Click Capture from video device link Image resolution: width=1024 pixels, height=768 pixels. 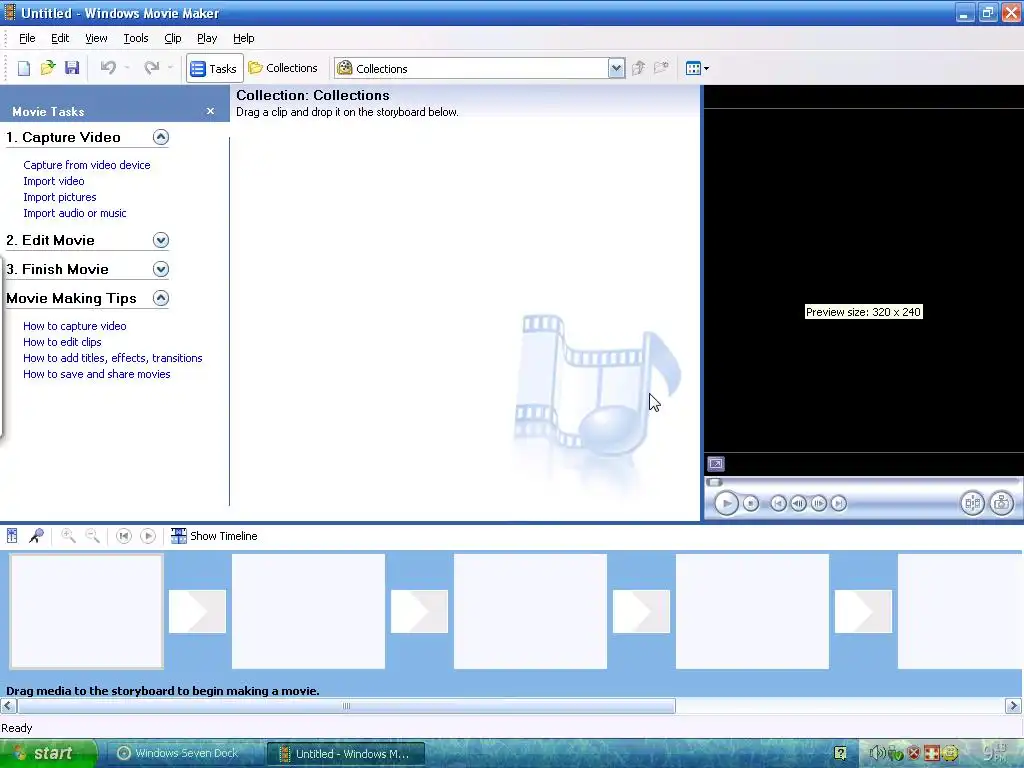click(87, 165)
